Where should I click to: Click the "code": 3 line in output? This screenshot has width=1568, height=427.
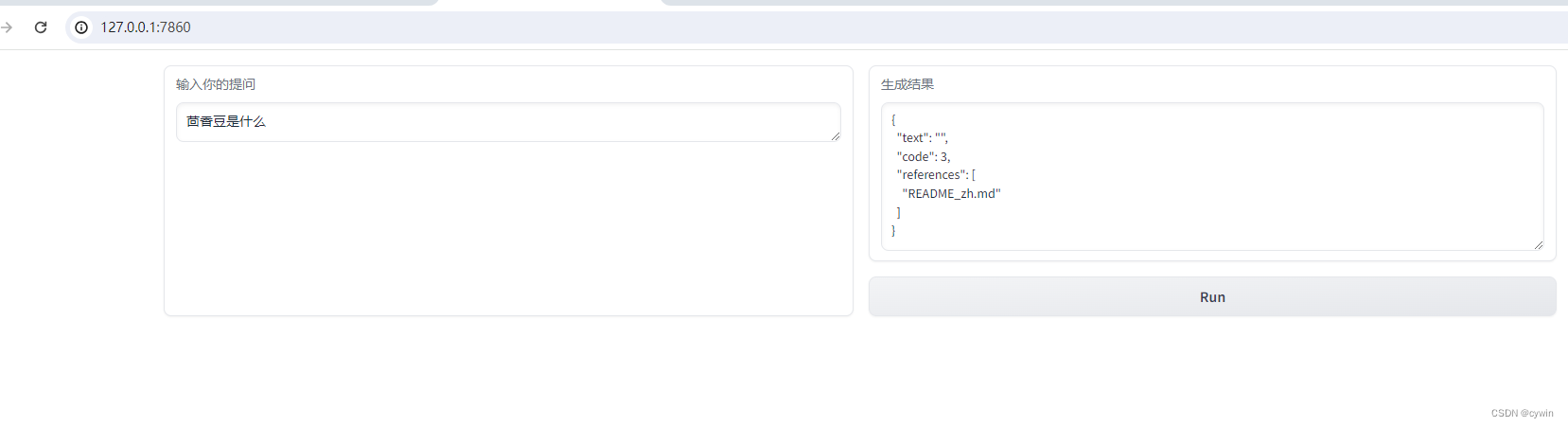point(924,157)
